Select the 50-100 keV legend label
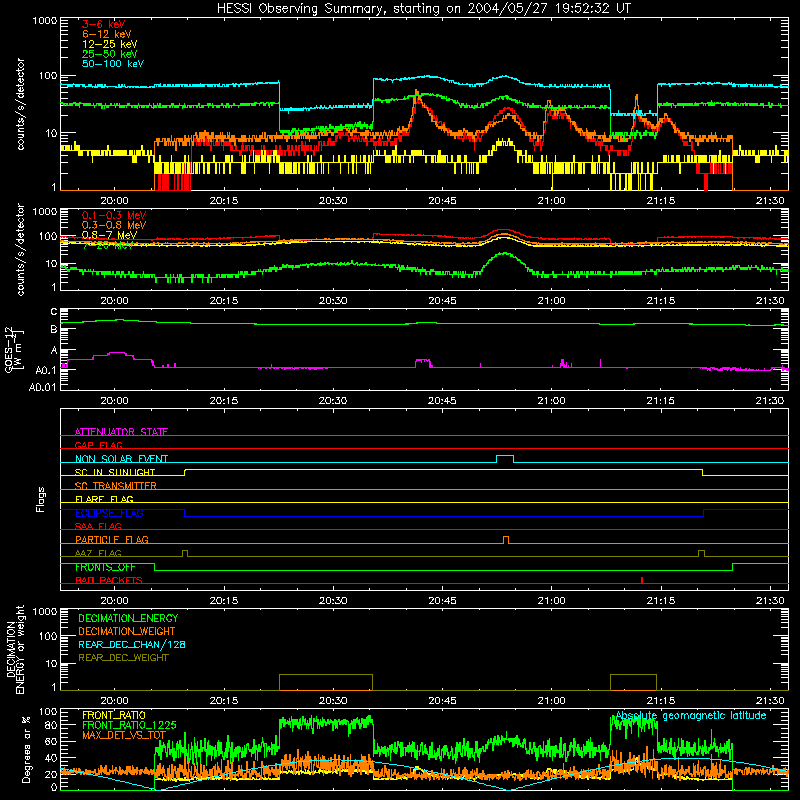The image size is (800, 800). pos(113,64)
